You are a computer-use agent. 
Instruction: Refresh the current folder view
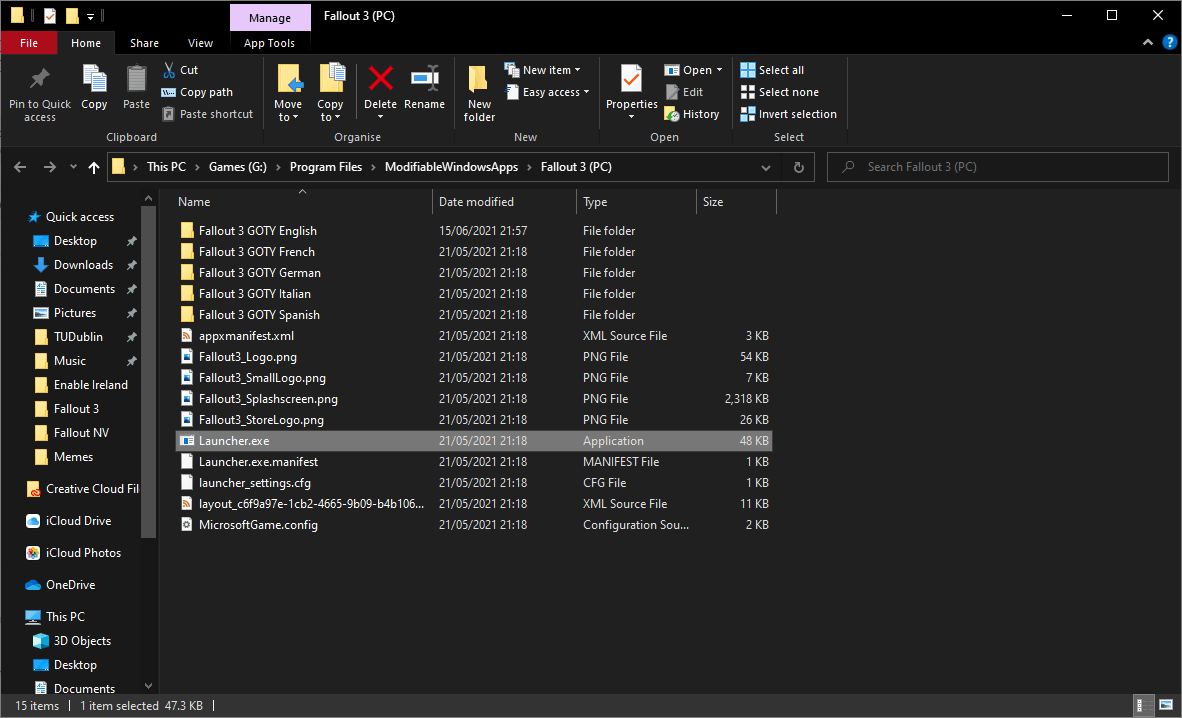tap(798, 167)
